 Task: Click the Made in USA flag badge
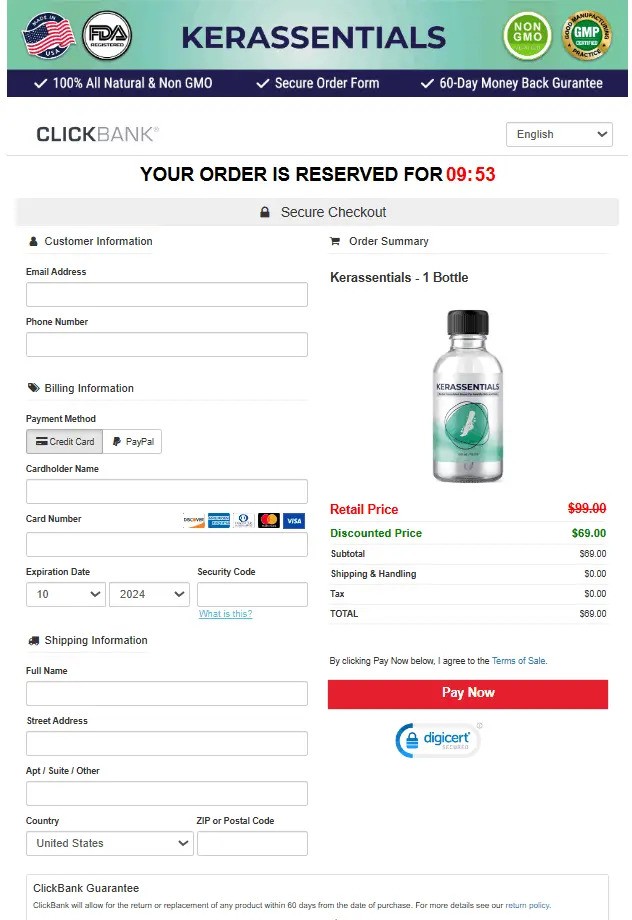coord(49,35)
